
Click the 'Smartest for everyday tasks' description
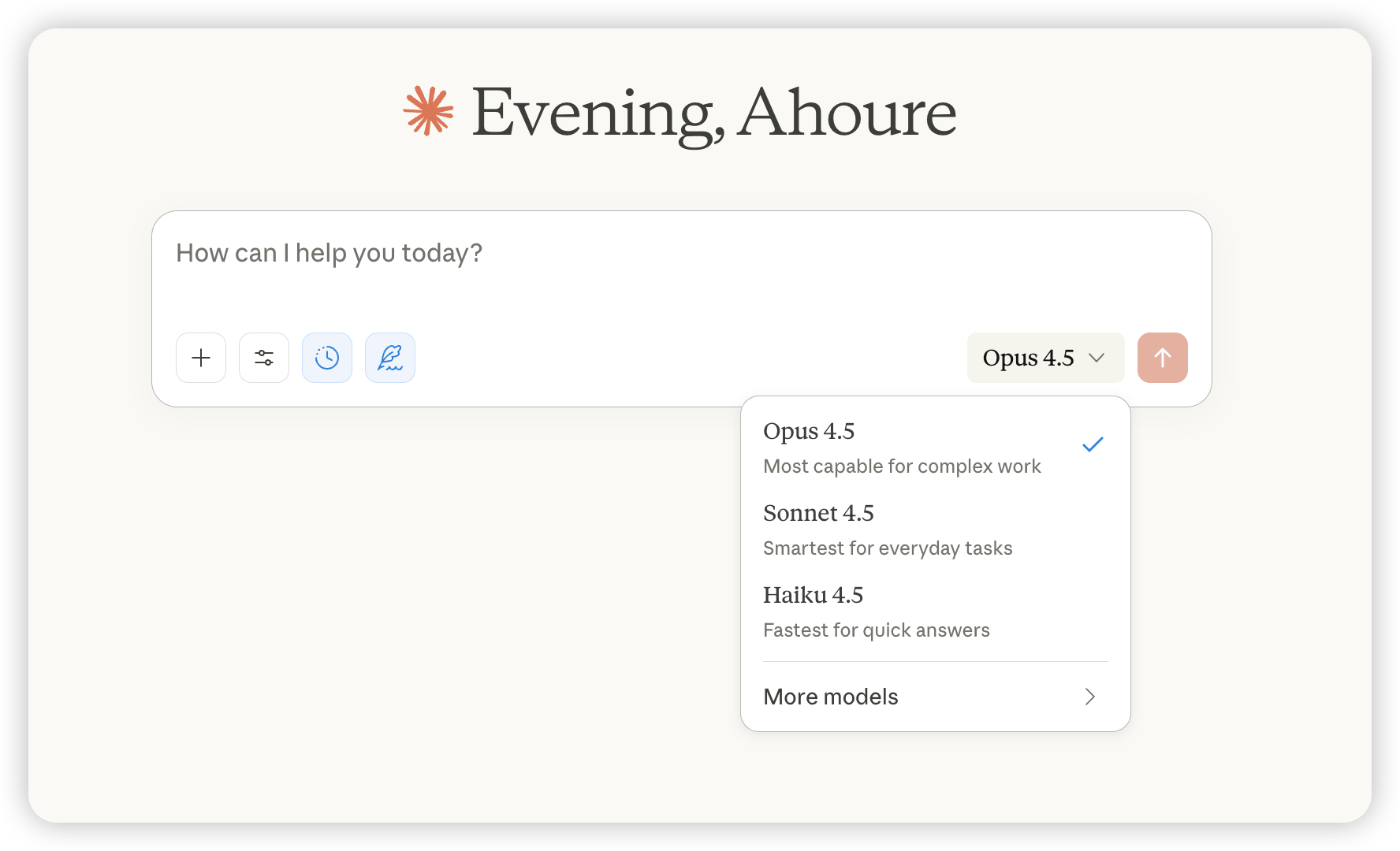888,548
